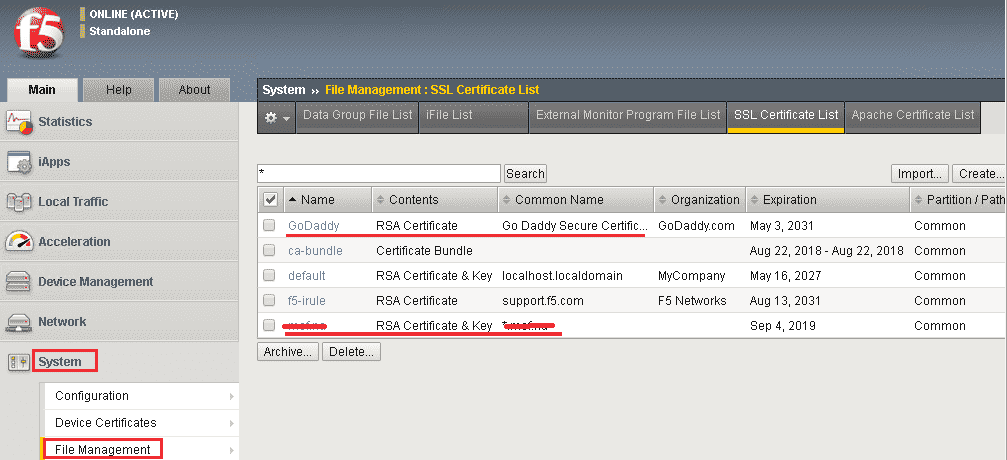1007x460 pixels.
Task: Open iApps in the sidebar
Action: 55,162
